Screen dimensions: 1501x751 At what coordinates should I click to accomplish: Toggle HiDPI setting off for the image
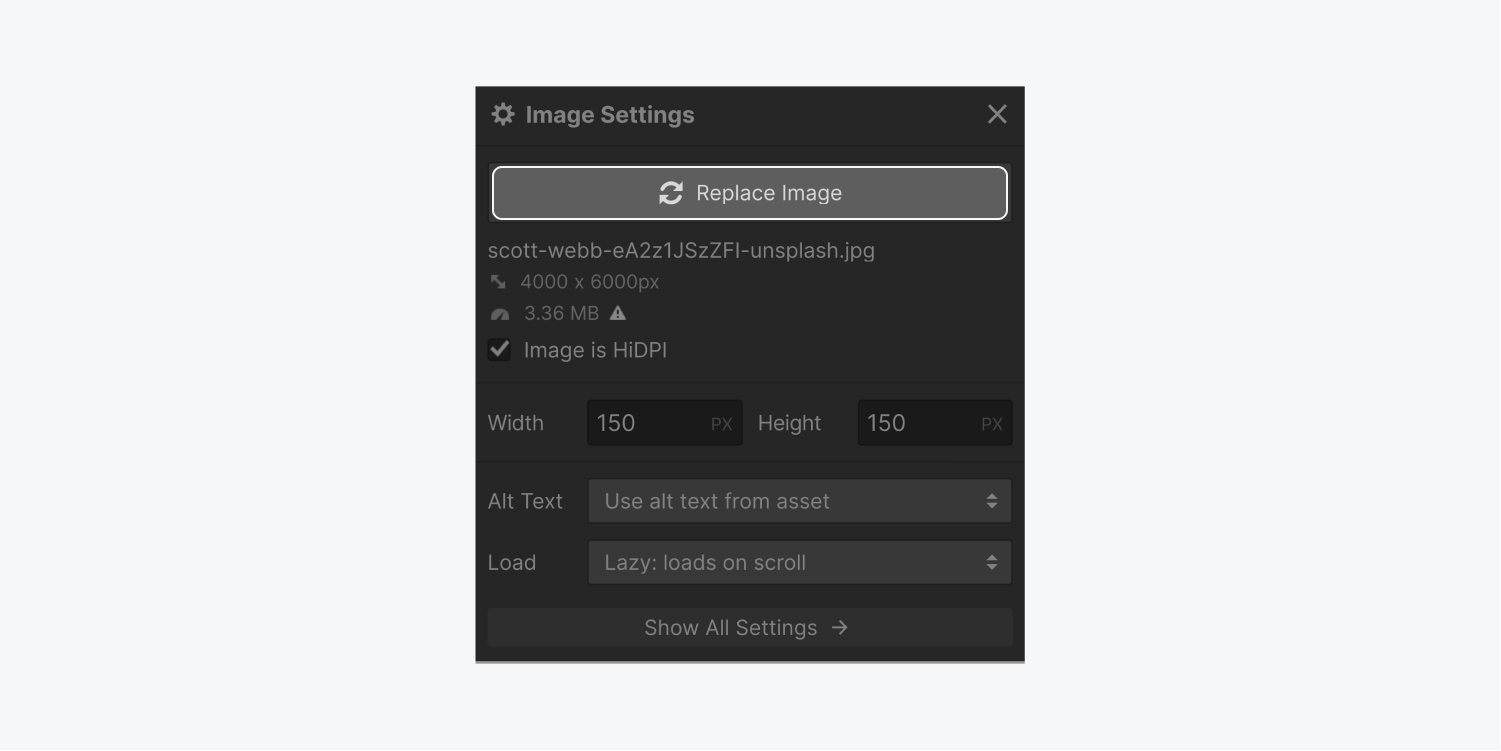click(x=499, y=350)
